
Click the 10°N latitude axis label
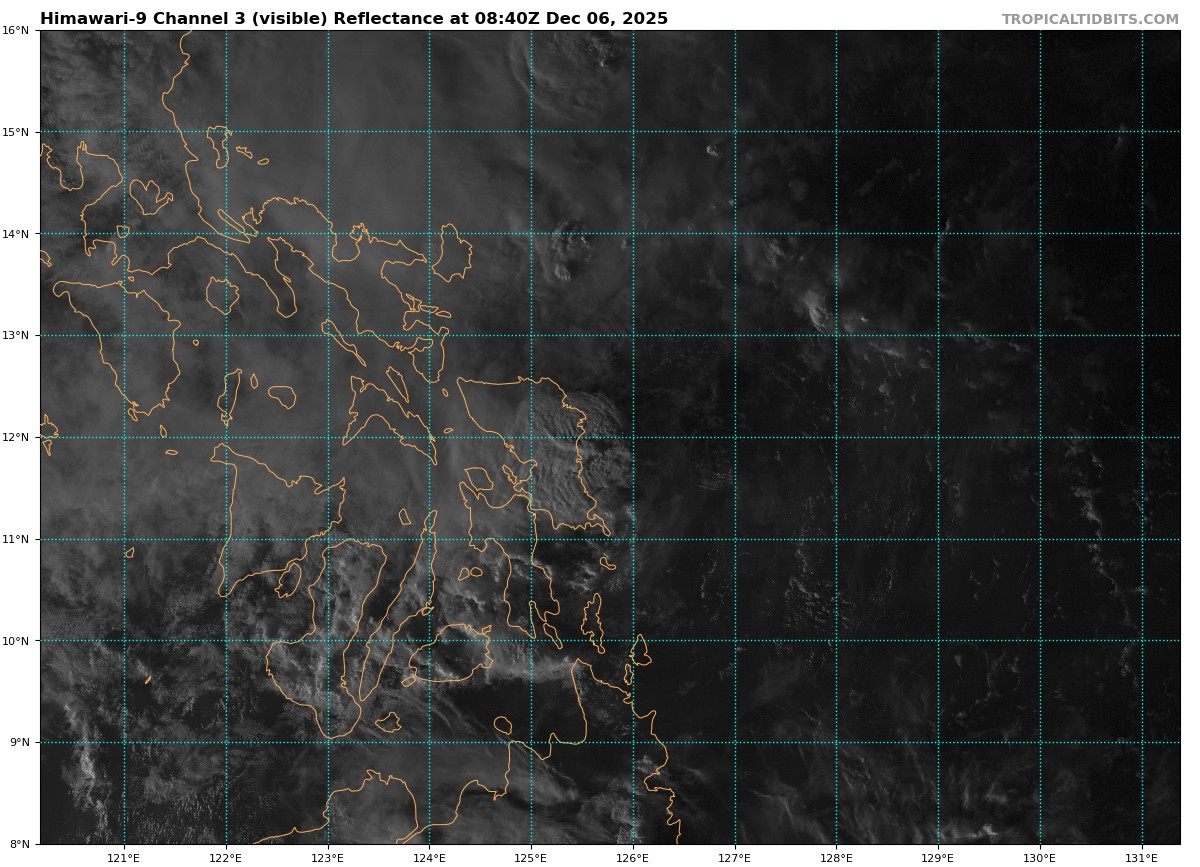(15, 641)
